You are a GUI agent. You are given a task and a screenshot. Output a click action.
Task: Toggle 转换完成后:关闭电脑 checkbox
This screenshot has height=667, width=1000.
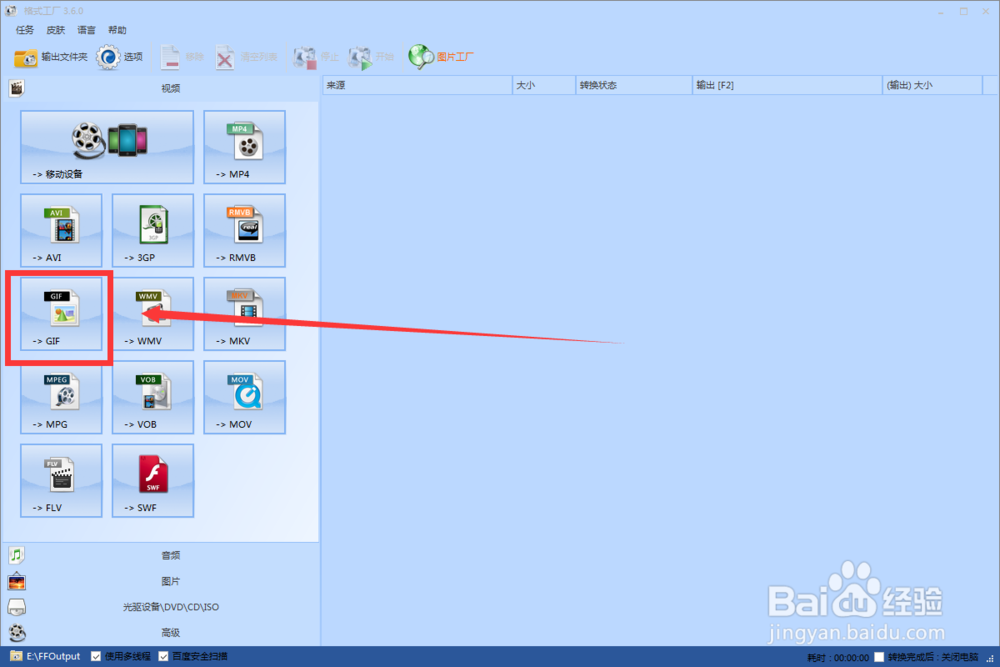point(879,657)
